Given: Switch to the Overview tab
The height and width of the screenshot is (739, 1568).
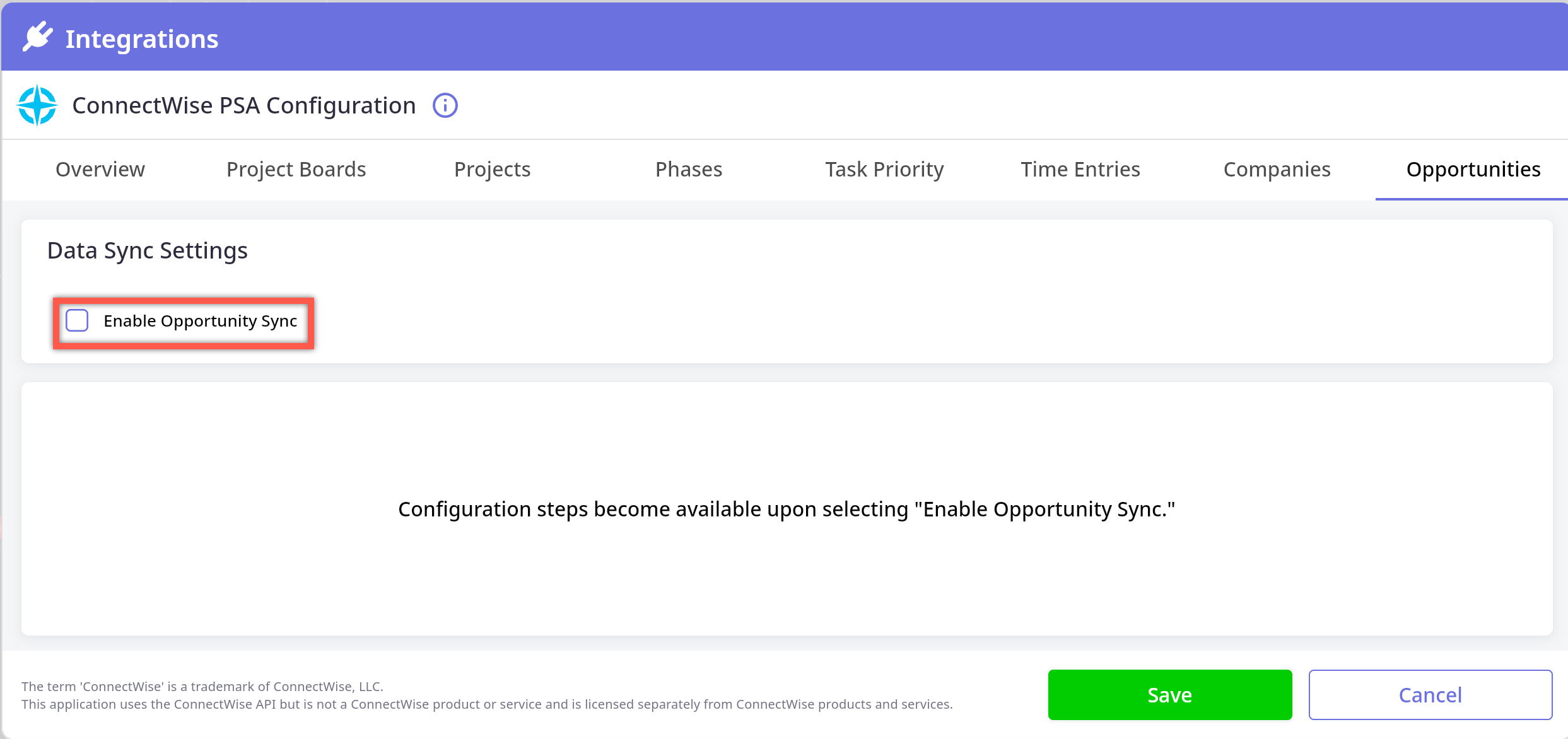Looking at the screenshot, I should pos(100,170).
